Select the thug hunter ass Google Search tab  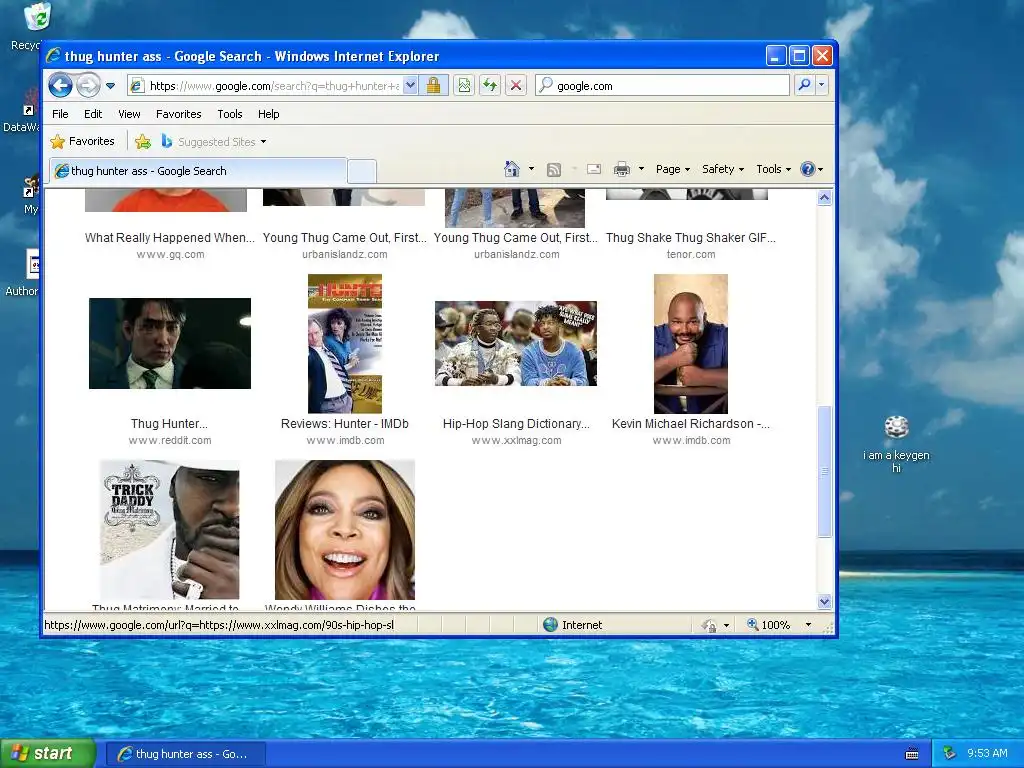click(198, 171)
